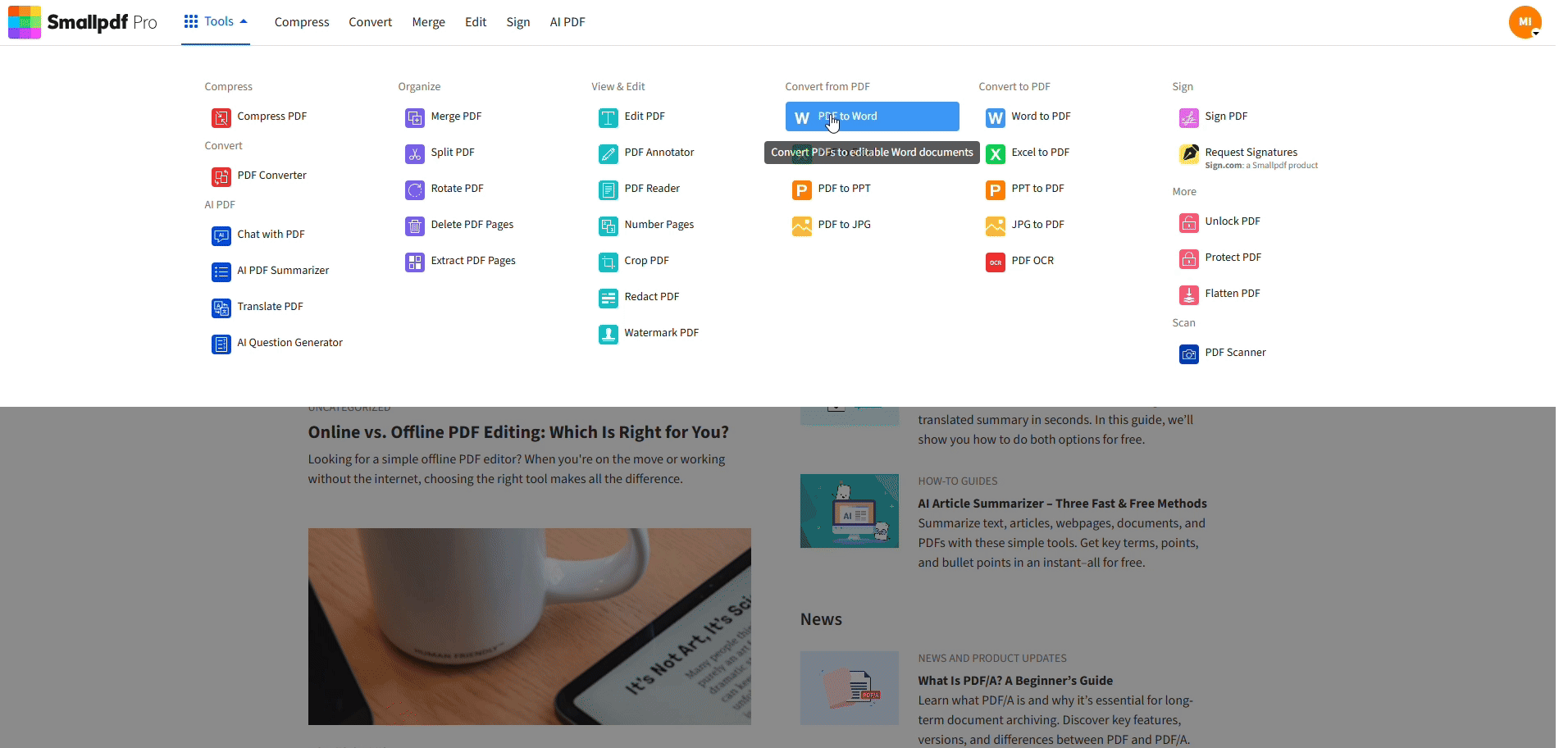
Task: Open the AI PDF menu item
Action: [567, 22]
